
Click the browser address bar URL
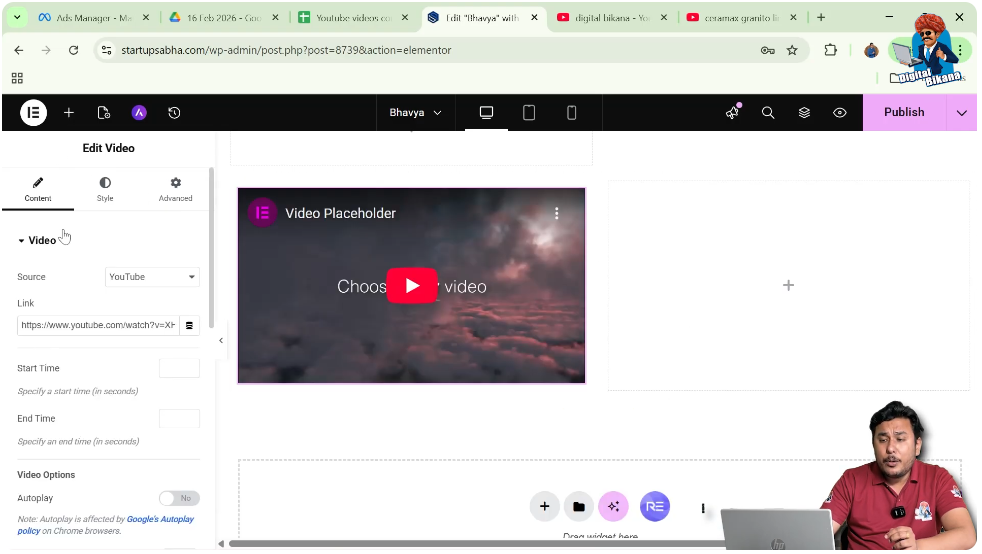(286, 50)
